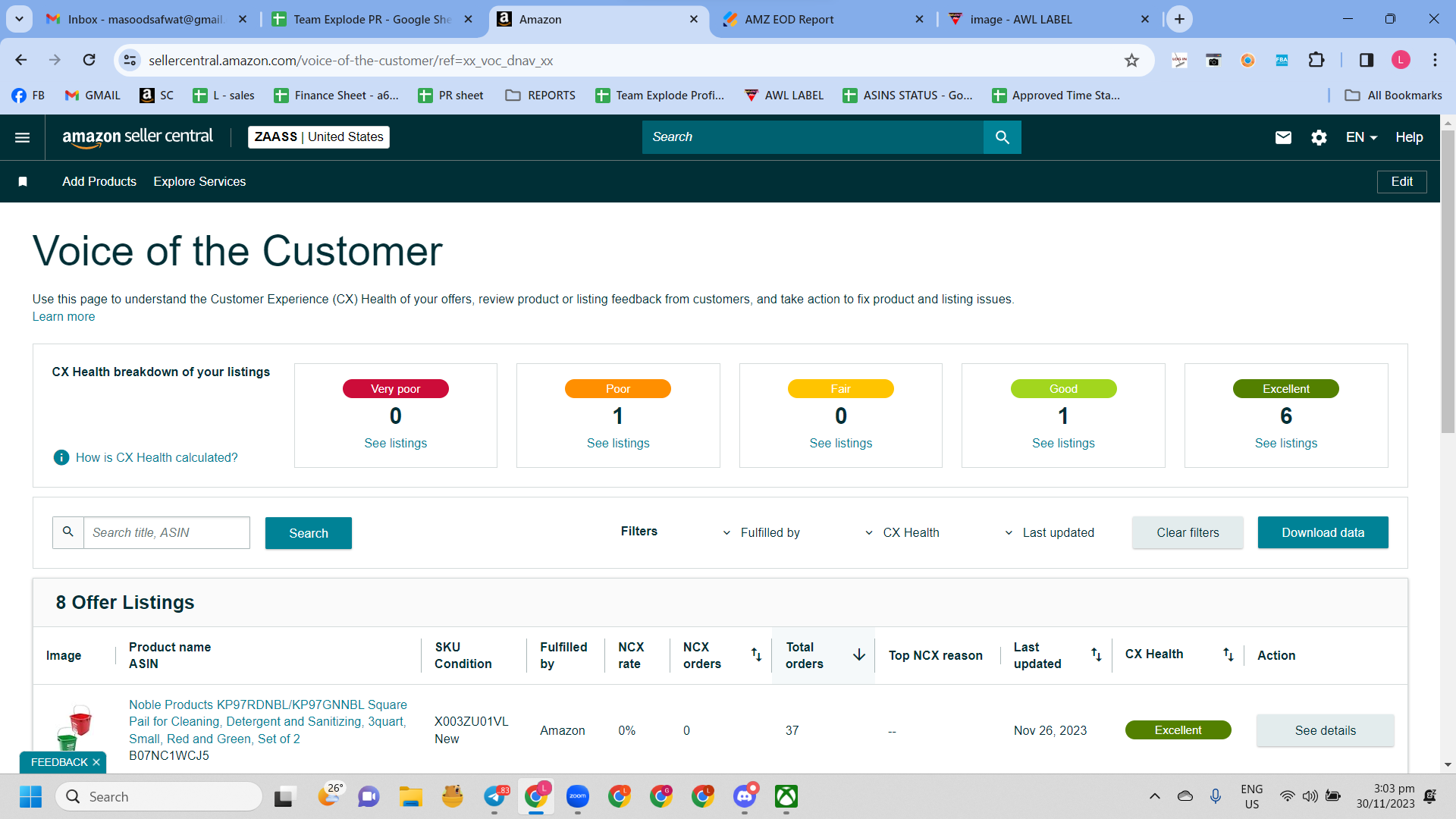This screenshot has width=1456, height=819.
Task: See listings under the Poor card
Action: pyautogui.click(x=618, y=444)
